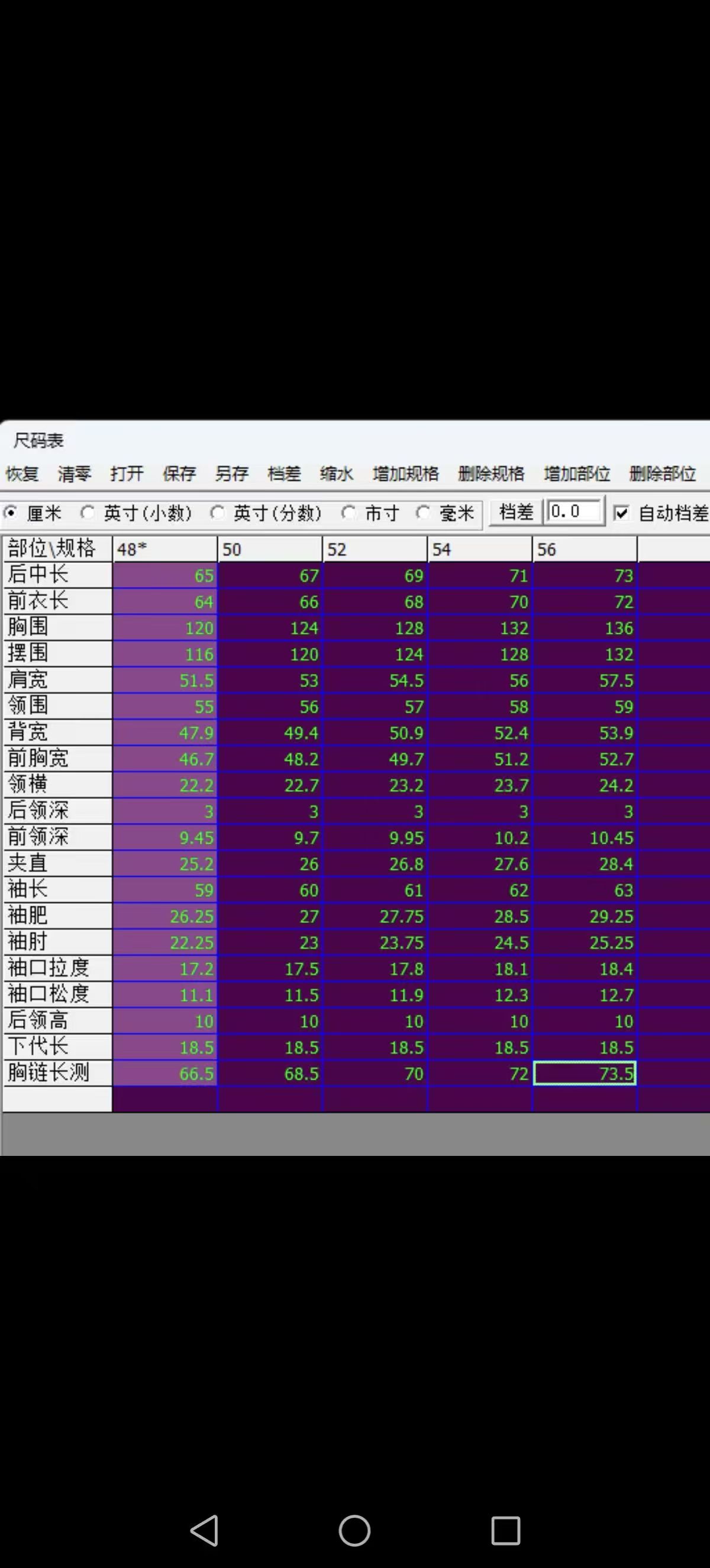Screen dimensions: 710x1568
Task: Select the 袖口松度 row label
Action: click(57, 994)
